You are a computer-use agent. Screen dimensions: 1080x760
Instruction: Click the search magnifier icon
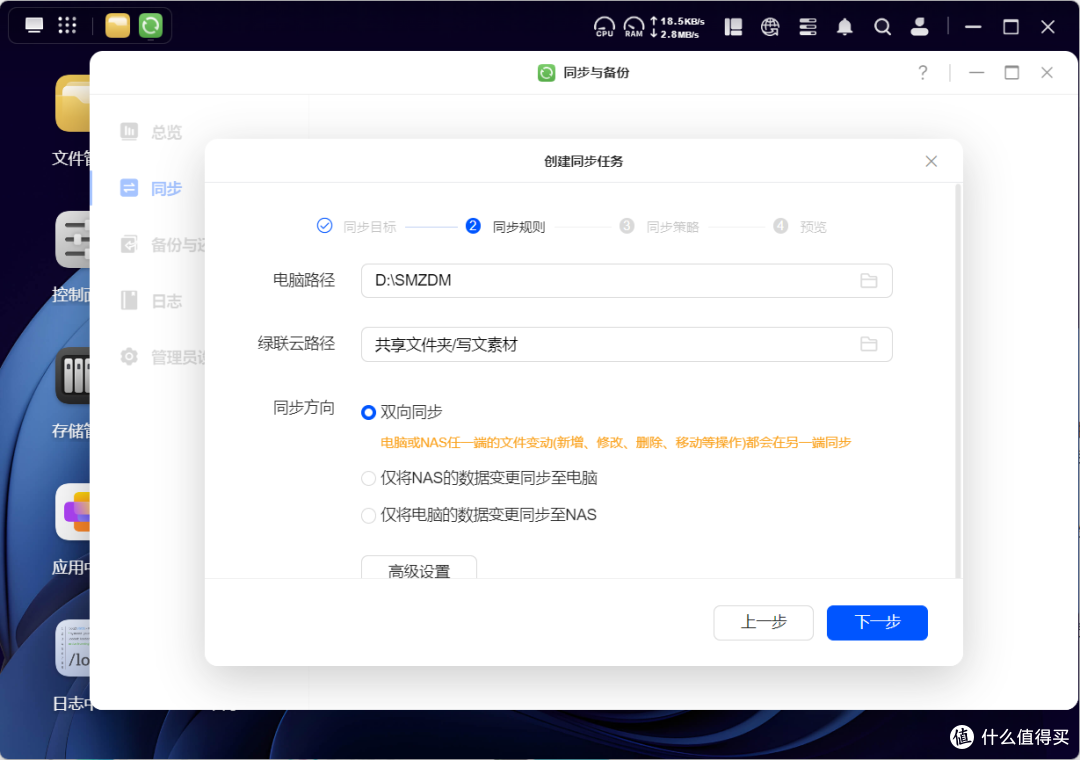click(x=882, y=27)
